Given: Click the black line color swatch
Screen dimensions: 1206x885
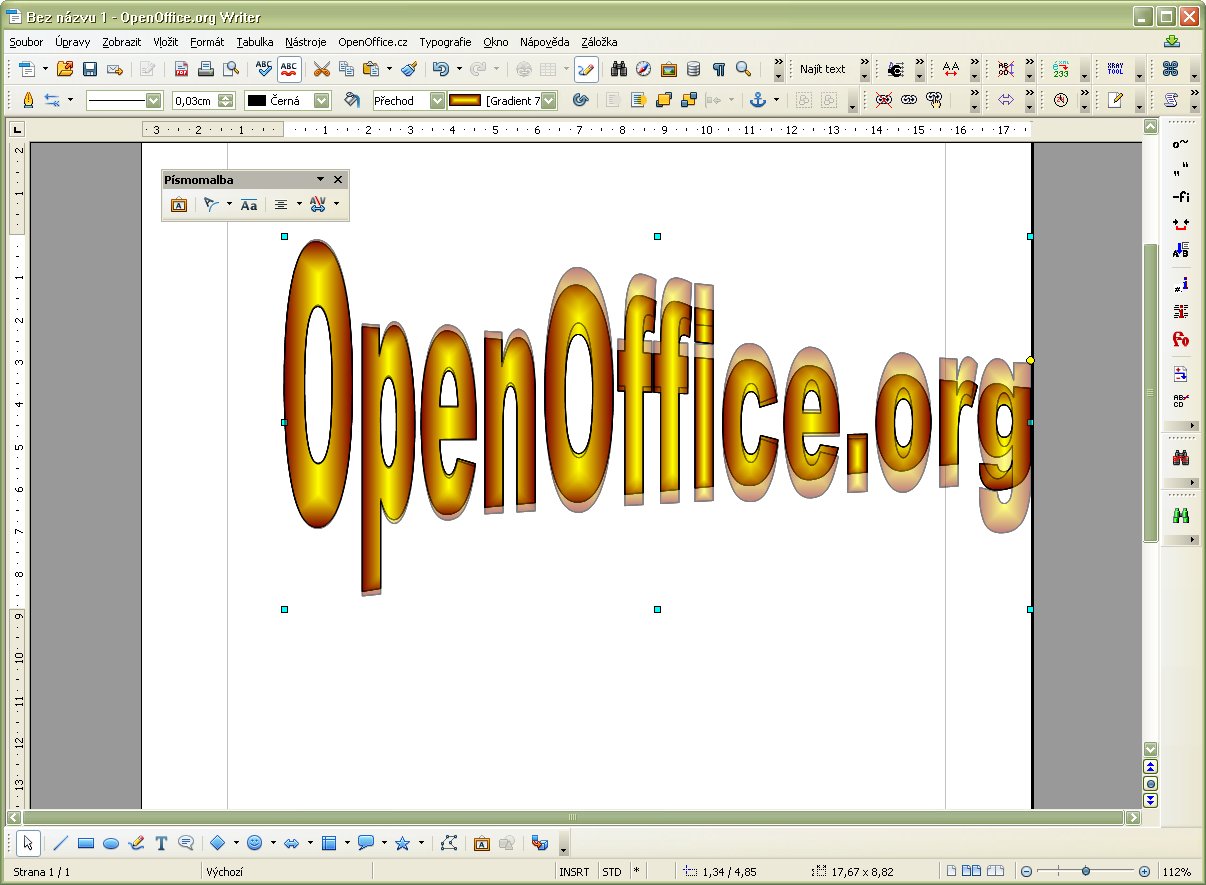Looking at the screenshot, I should coord(257,101).
